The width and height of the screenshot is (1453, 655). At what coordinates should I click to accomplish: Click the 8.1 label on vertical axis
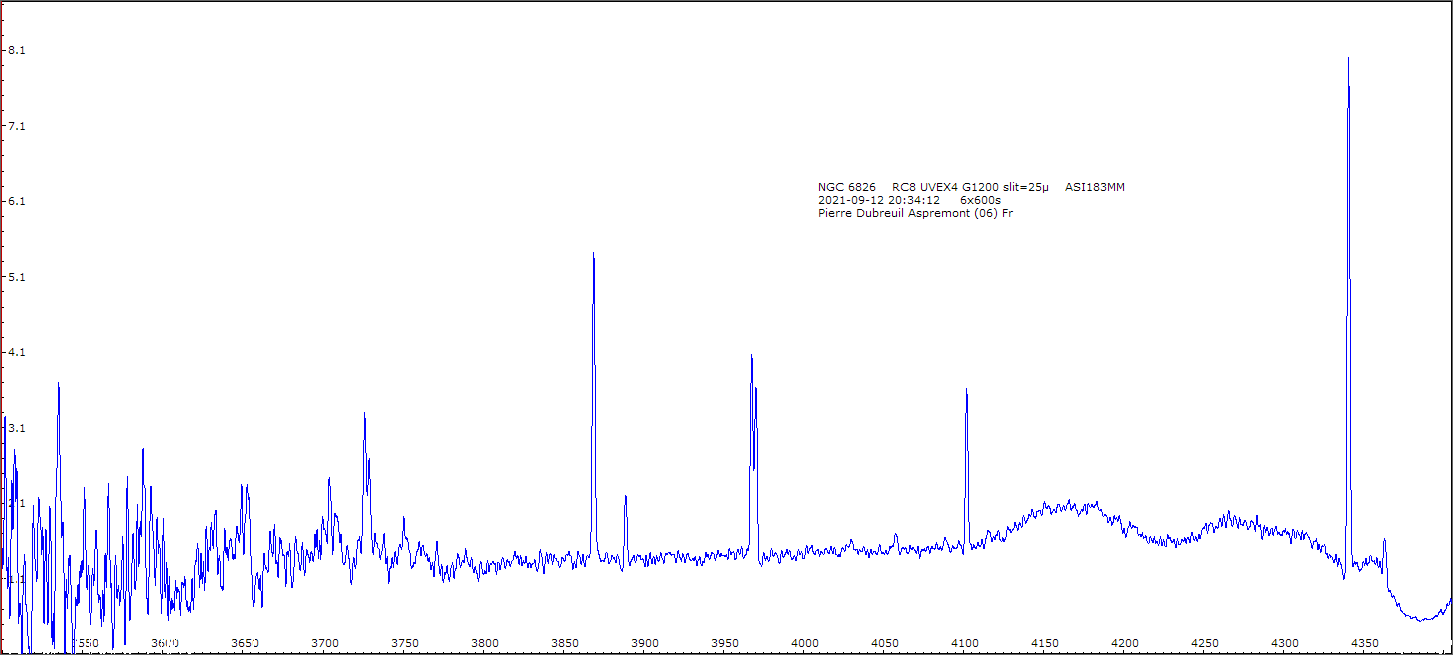(17, 51)
